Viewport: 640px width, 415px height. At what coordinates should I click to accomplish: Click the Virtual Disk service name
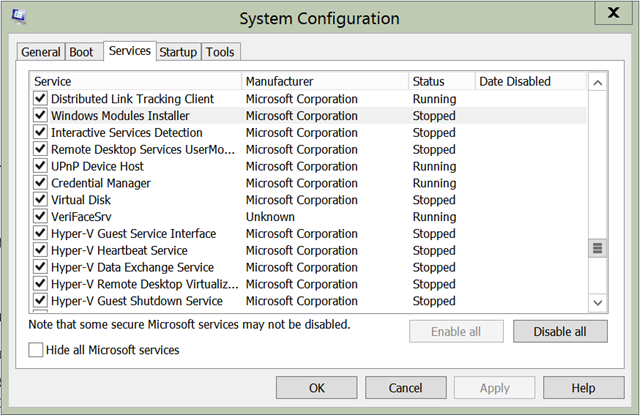[81, 200]
